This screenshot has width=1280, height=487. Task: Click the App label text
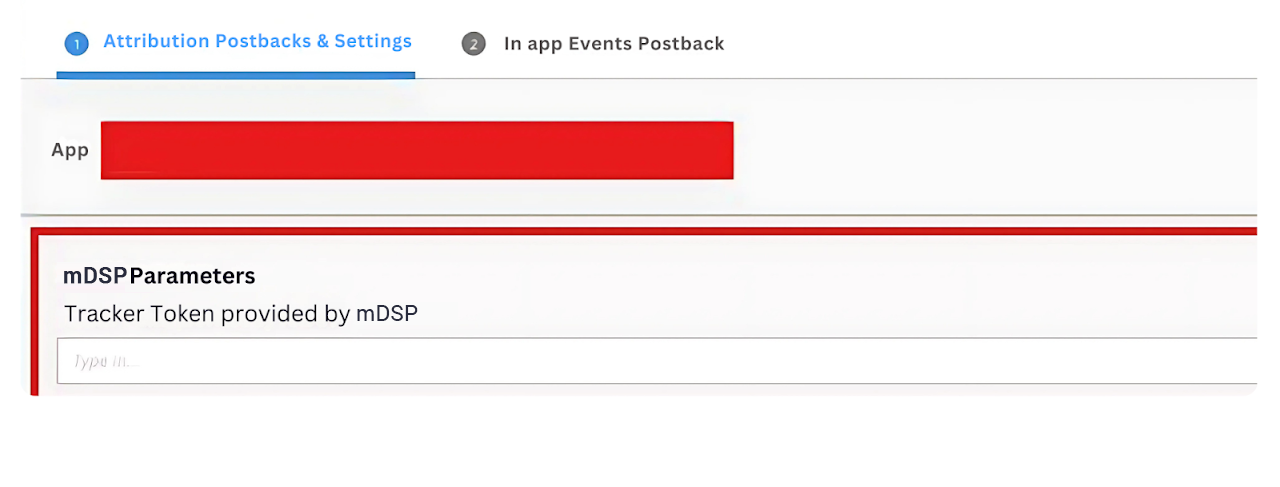click(70, 151)
